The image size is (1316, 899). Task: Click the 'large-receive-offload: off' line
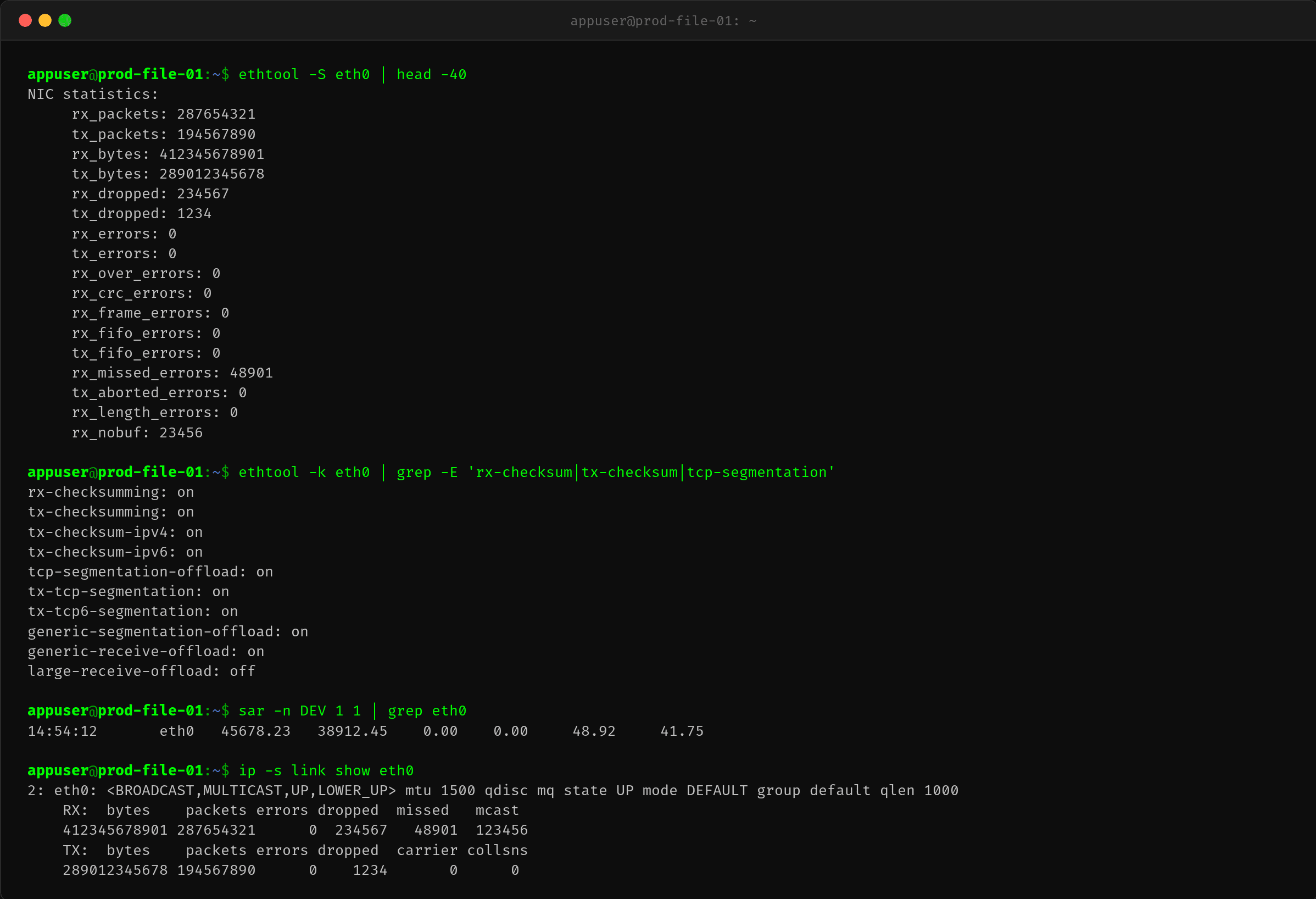pyautogui.click(x=142, y=671)
